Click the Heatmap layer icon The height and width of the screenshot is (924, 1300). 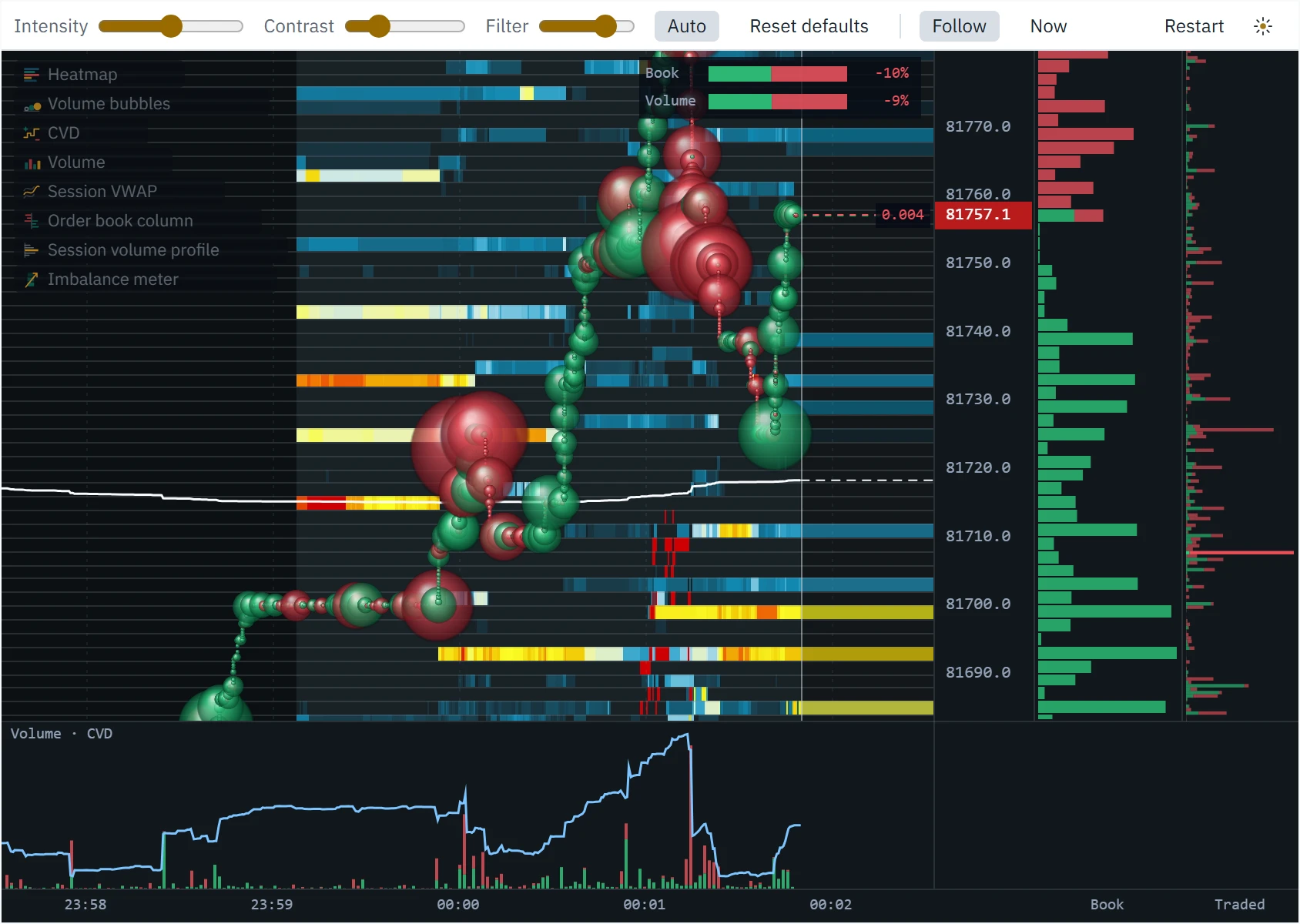tap(32, 75)
